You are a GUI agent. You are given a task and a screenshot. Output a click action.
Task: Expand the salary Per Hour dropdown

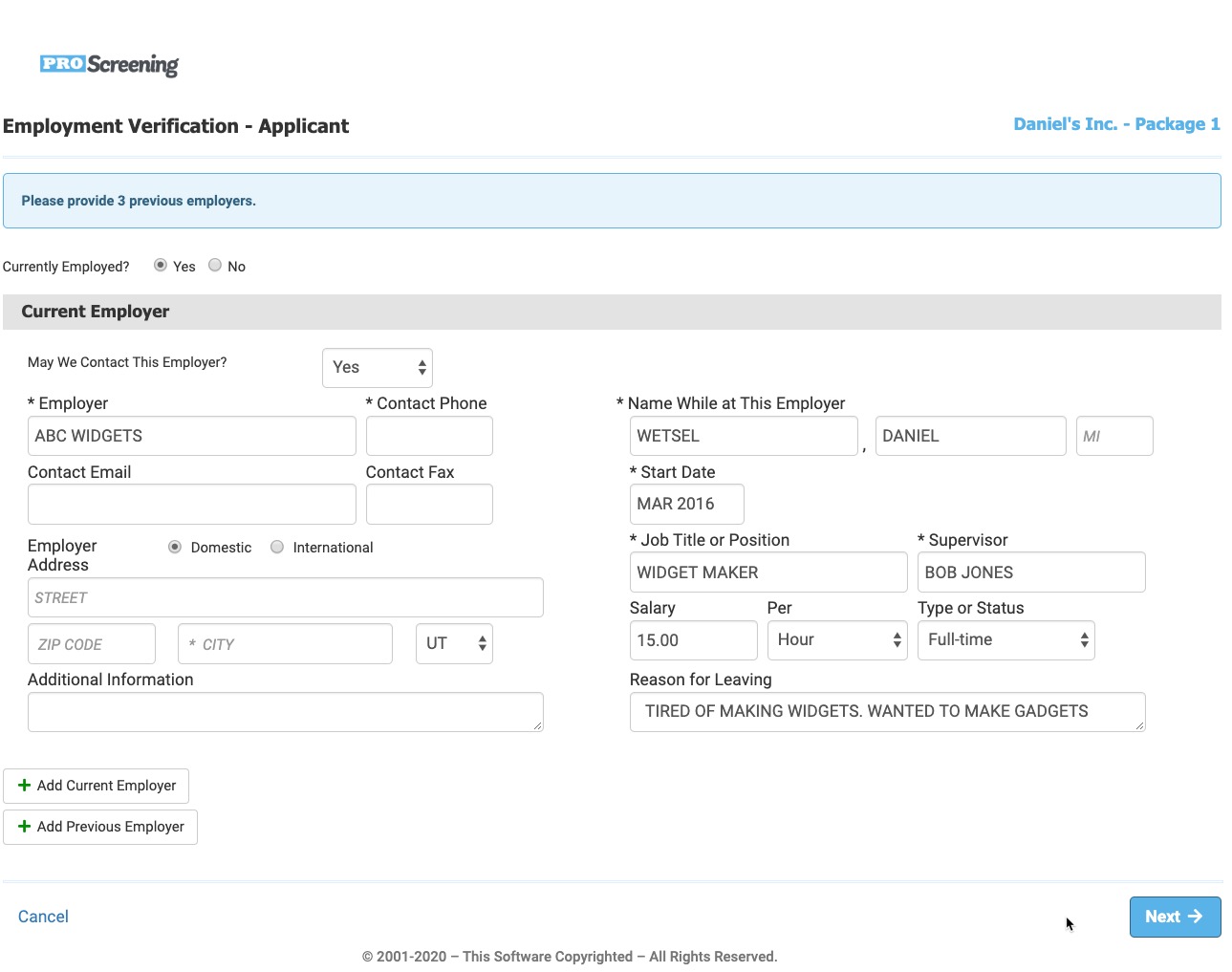click(836, 640)
